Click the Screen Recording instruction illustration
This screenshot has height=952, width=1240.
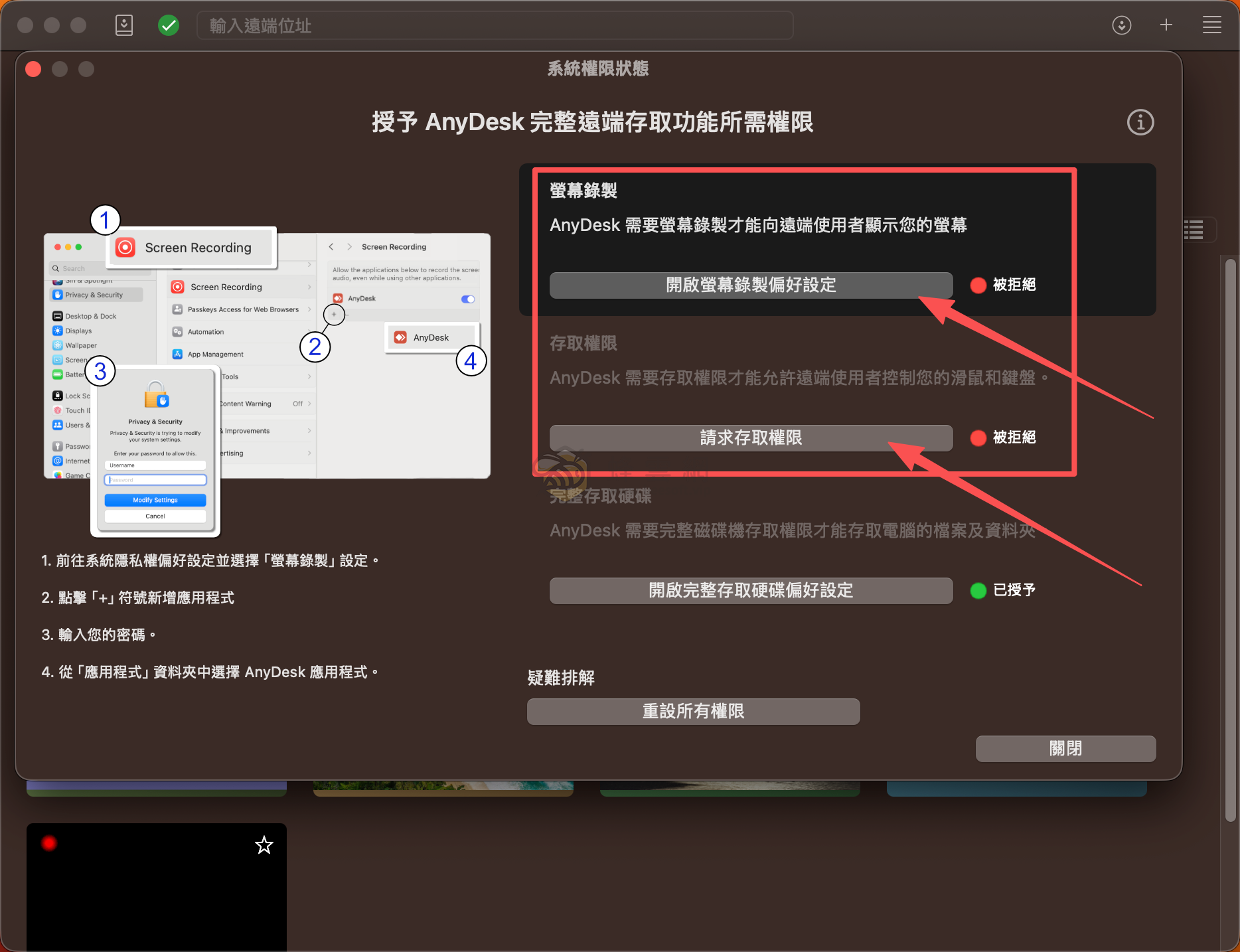[267, 370]
